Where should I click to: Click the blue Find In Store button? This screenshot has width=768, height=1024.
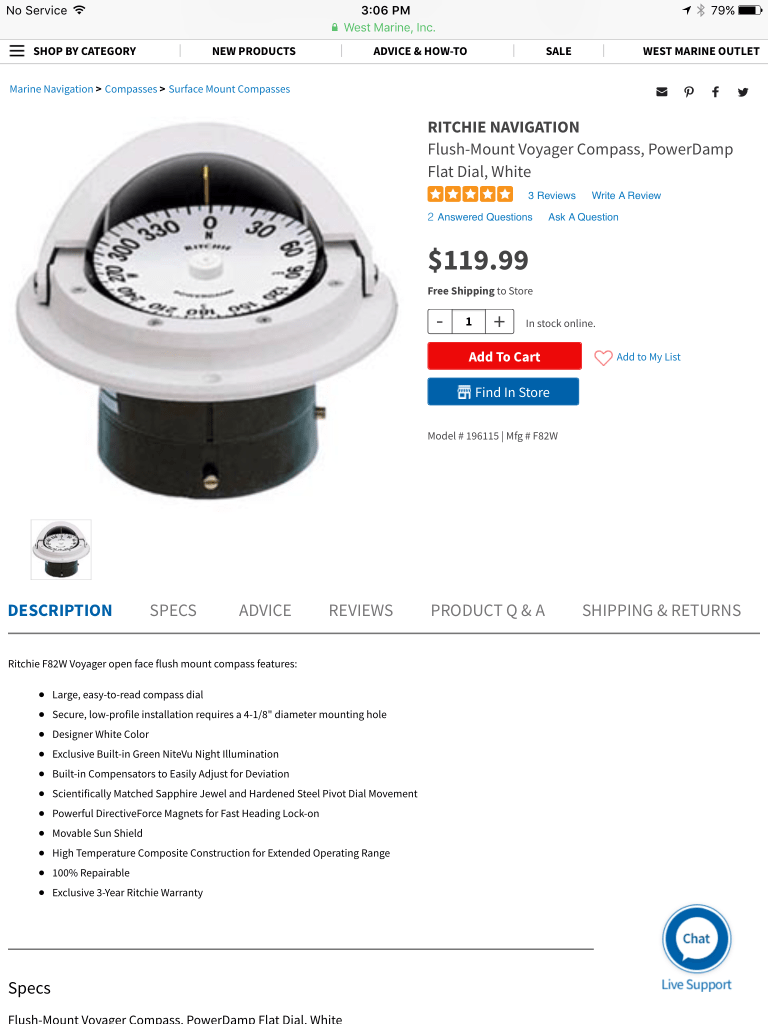503,392
